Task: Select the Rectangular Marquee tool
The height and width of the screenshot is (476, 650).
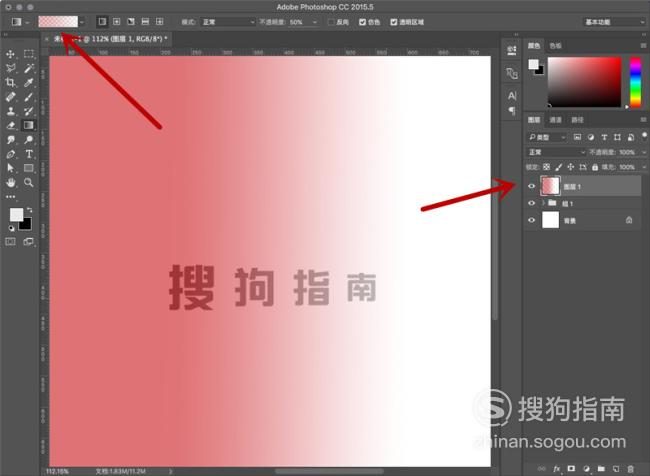Action: [x=29, y=54]
